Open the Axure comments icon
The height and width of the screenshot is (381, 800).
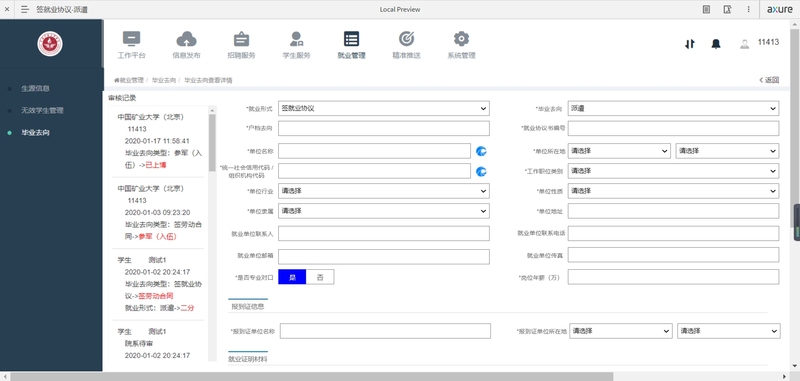[728, 9]
